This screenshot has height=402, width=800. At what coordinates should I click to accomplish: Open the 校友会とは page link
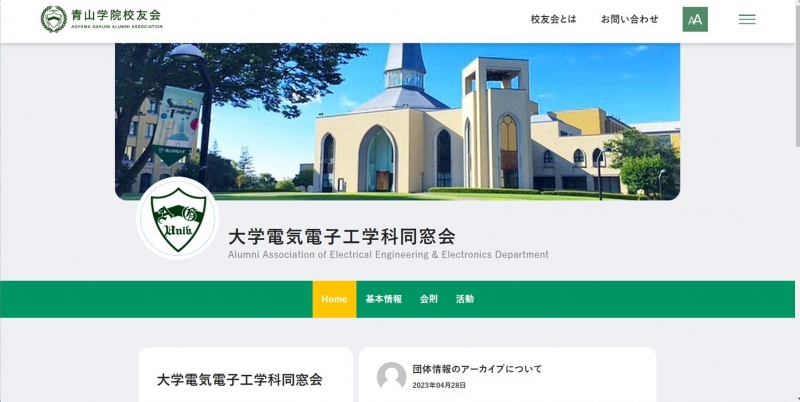tap(553, 19)
